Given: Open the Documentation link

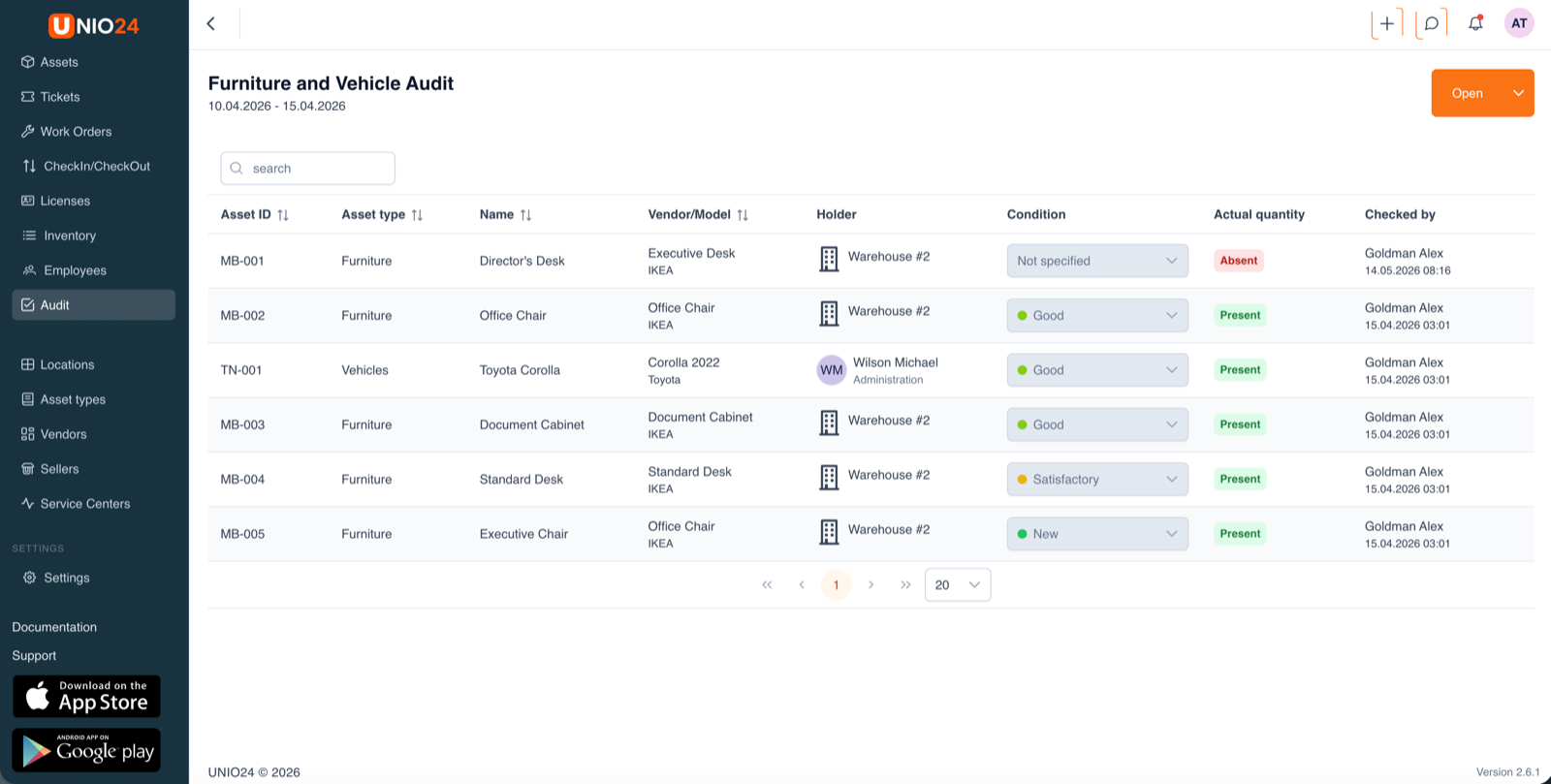Looking at the screenshot, I should 54,627.
